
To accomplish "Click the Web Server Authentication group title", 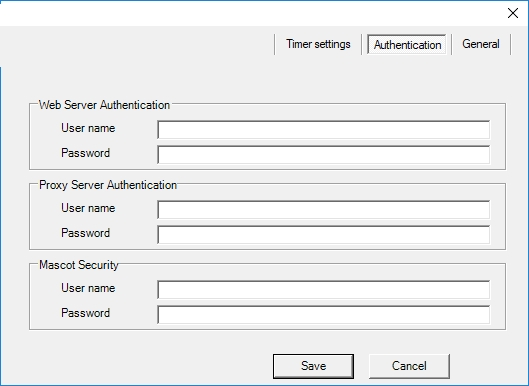I will (104, 105).
